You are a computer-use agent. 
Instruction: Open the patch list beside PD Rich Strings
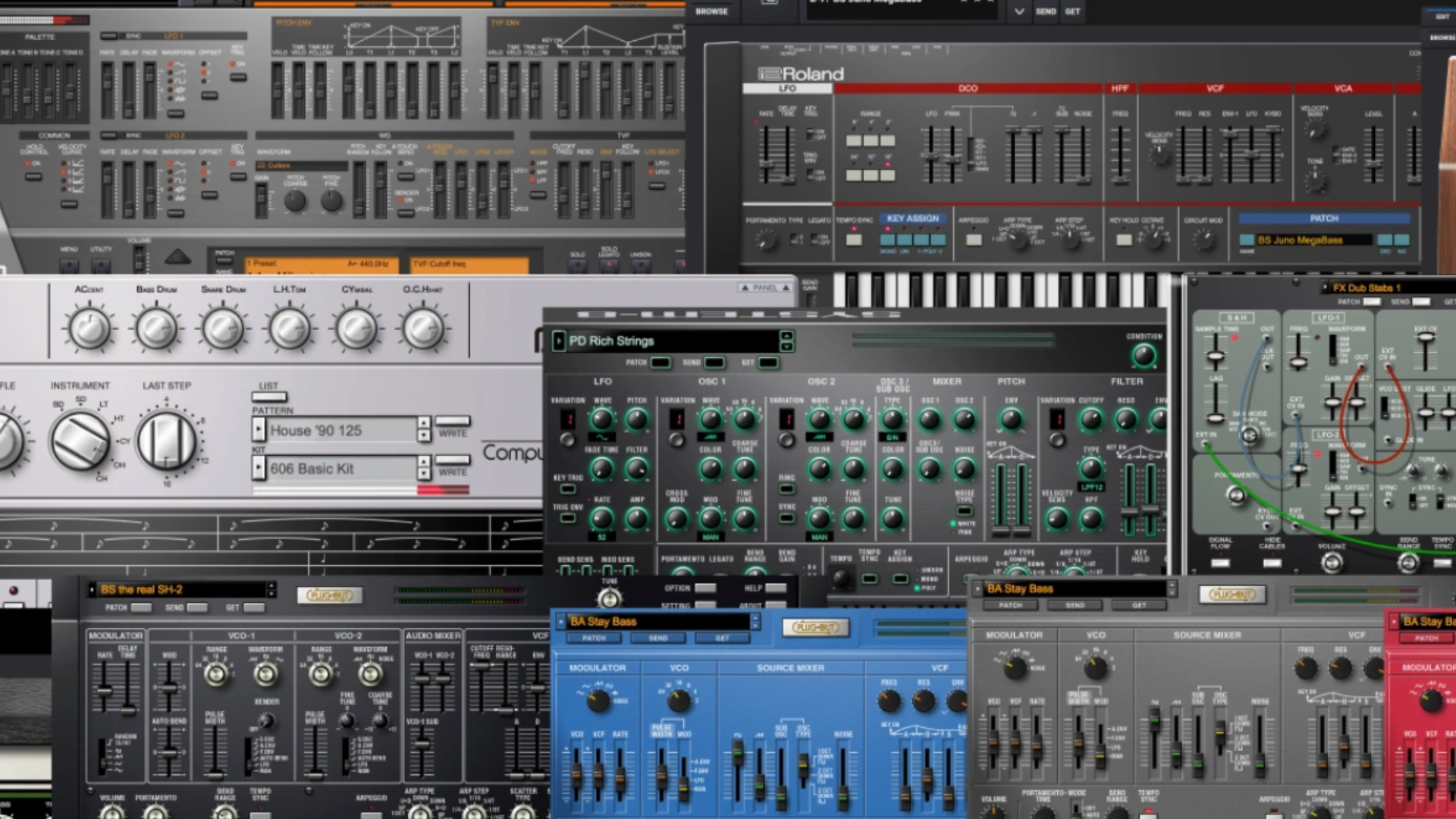click(559, 341)
